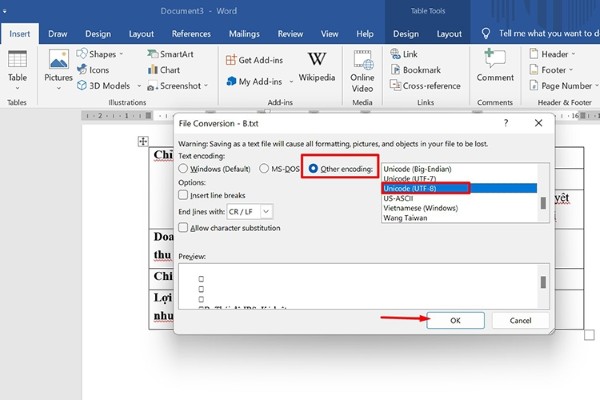Image resolution: width=600 pixels, height=400 pixels.
Task: Open the Table insert menu
Action: click(x=18, y=70)
